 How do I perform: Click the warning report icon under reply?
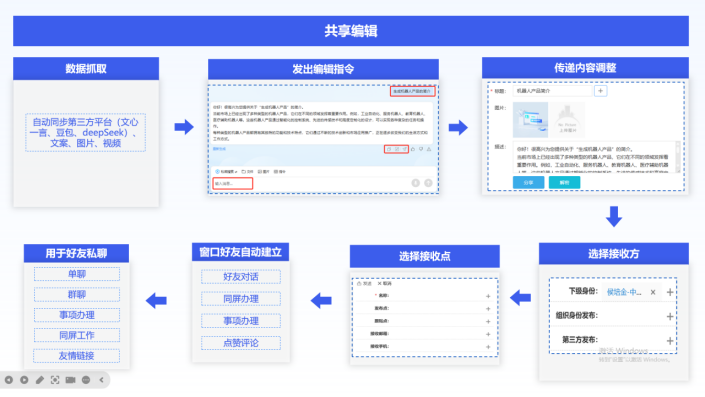coord(429,149)
